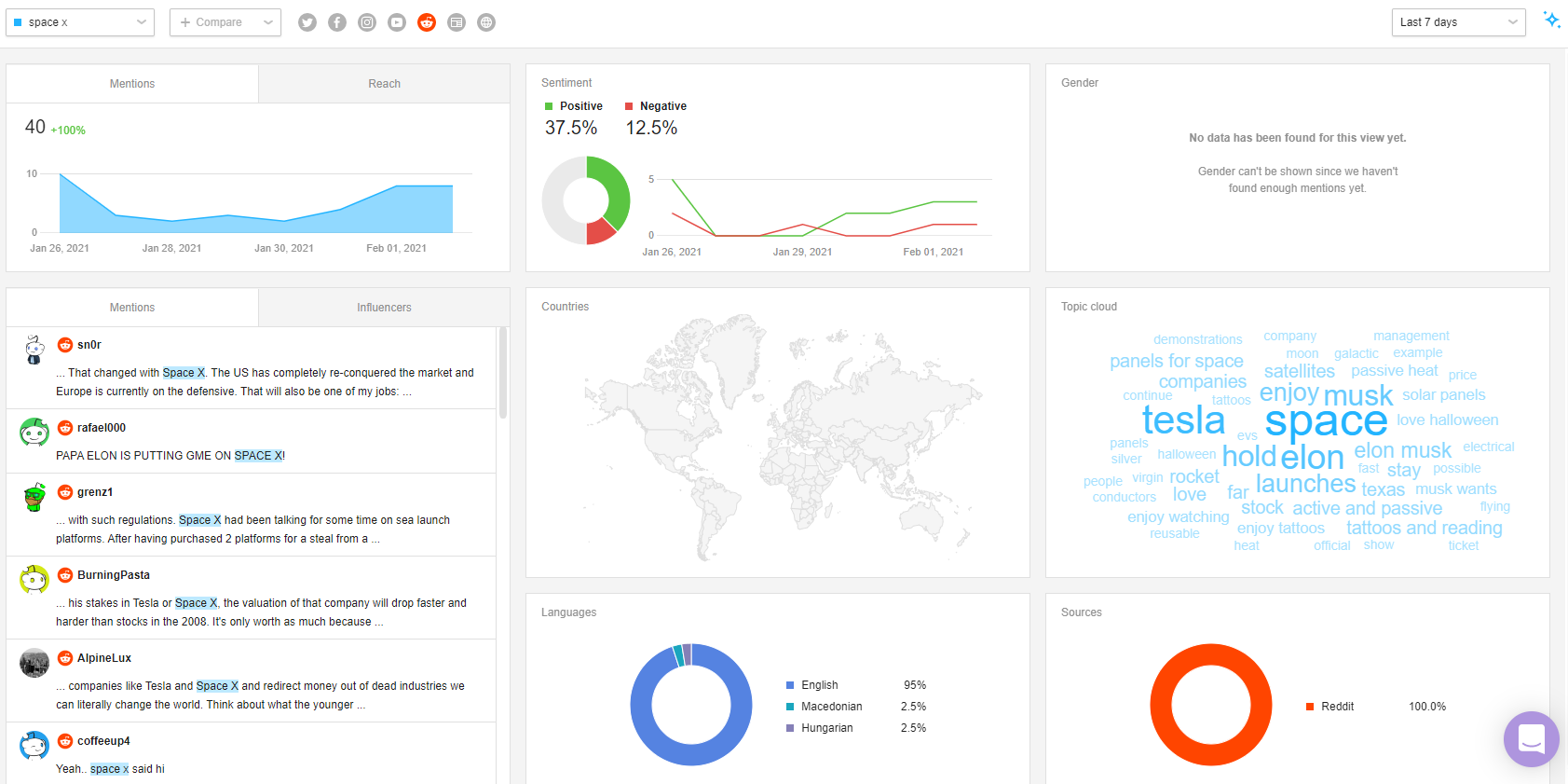Click the Reddit icon beside coffeeup4

click(x=65, y=741)
